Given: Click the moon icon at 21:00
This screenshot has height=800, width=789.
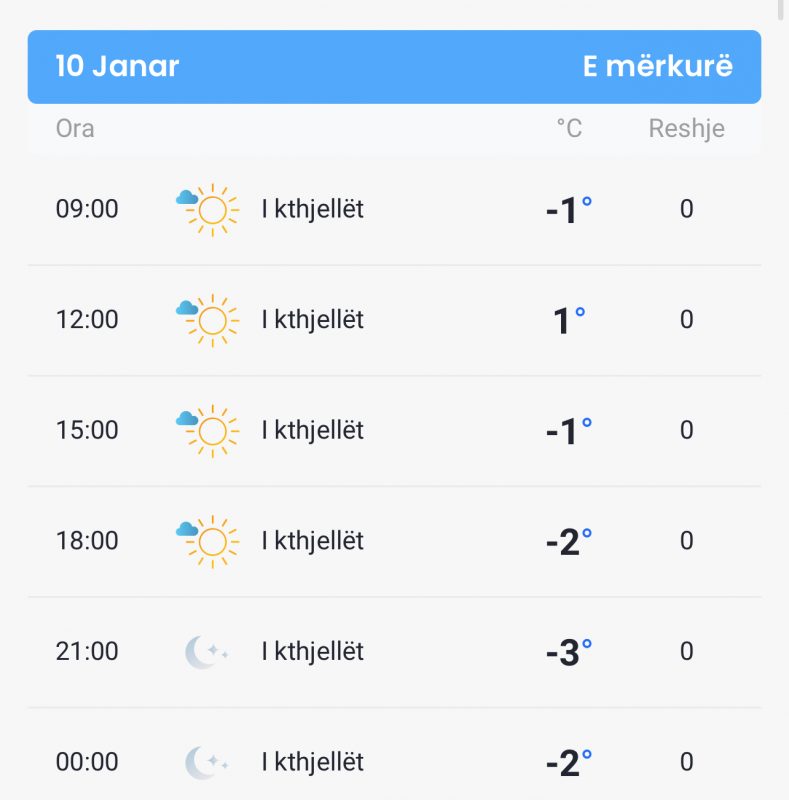Looking at the screenshot, I should 206,652.
